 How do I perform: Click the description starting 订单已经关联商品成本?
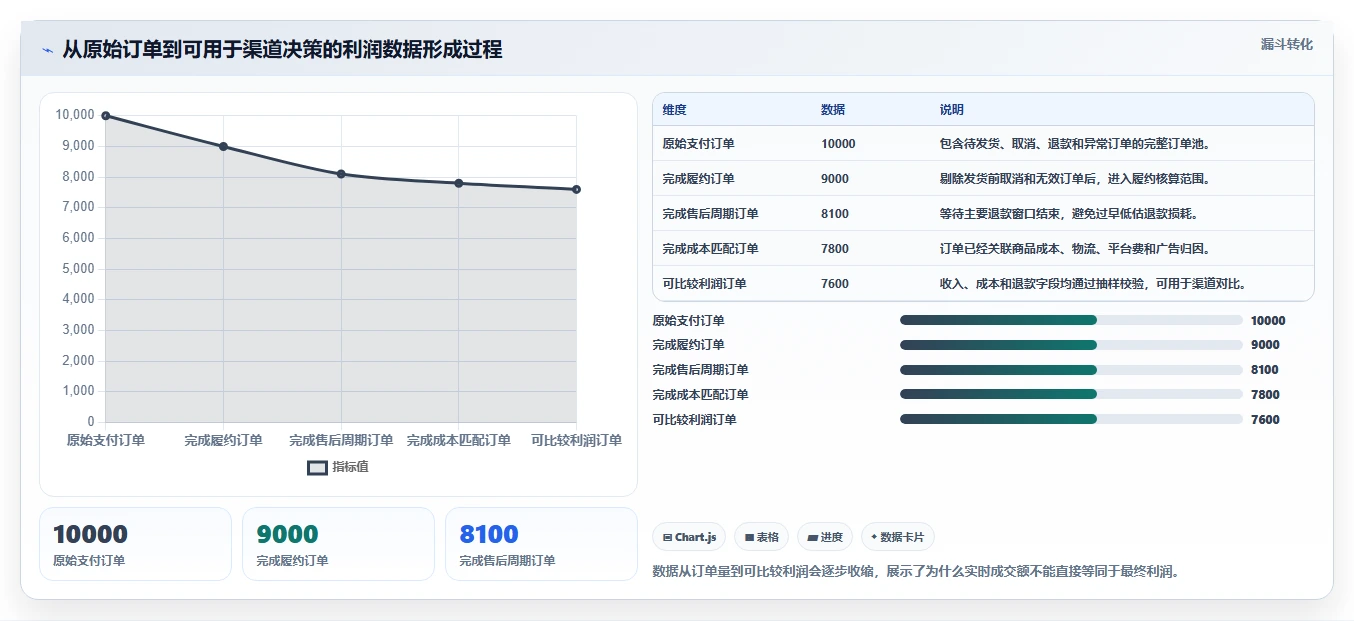[x=1077, y=249]
